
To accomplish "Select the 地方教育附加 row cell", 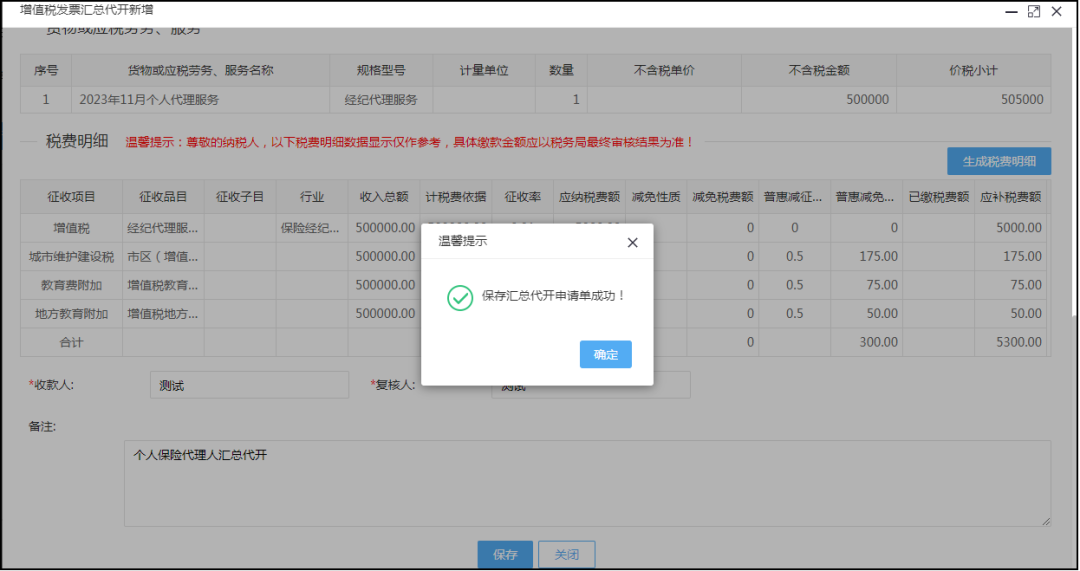I will (x=71, y=314).
